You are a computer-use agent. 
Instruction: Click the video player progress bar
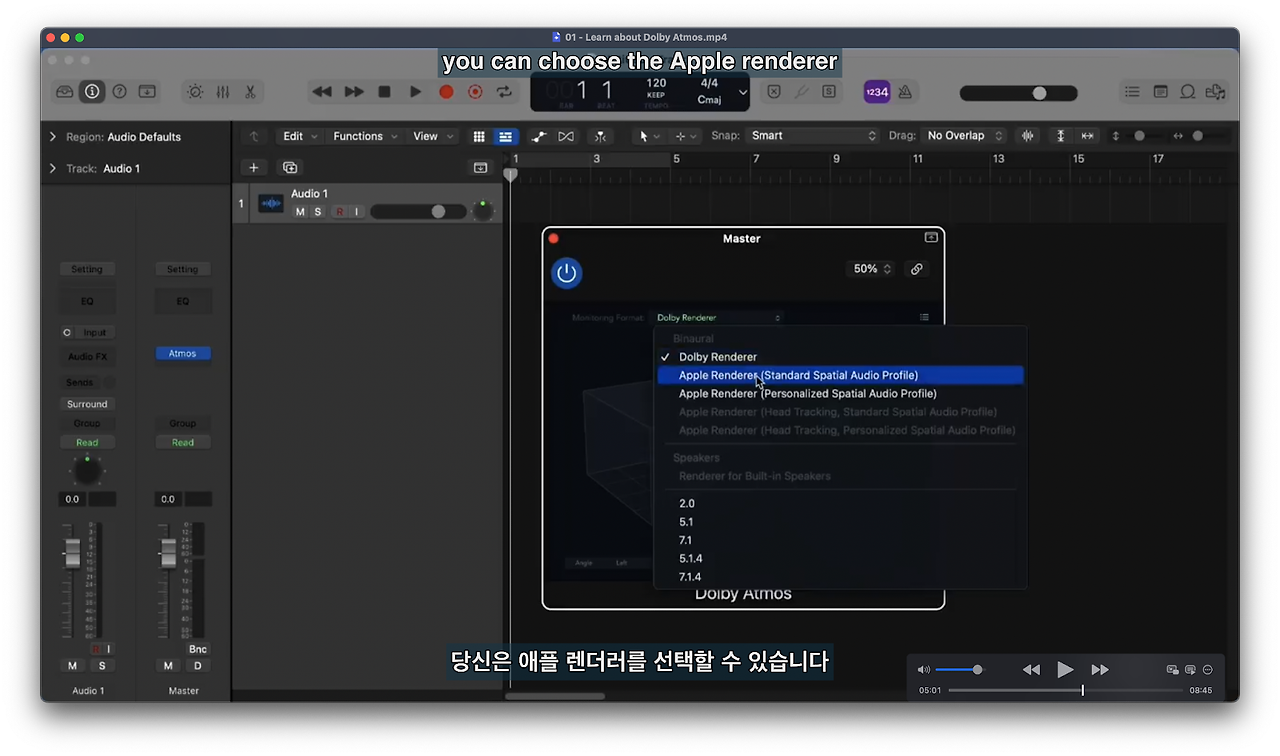(1065, 690)
